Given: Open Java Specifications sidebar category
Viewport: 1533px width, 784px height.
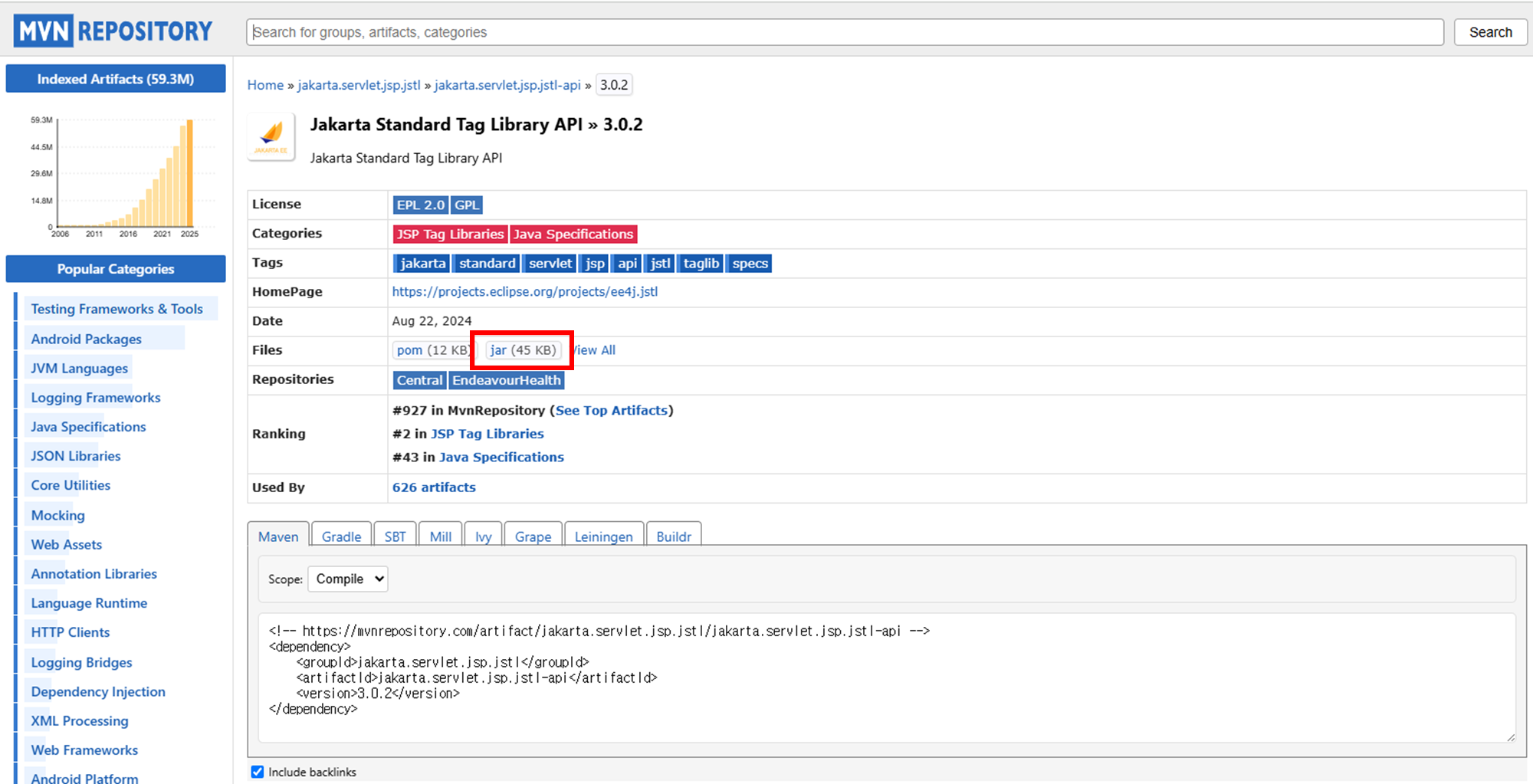Looking at the screenshot, I should [88, 427].
